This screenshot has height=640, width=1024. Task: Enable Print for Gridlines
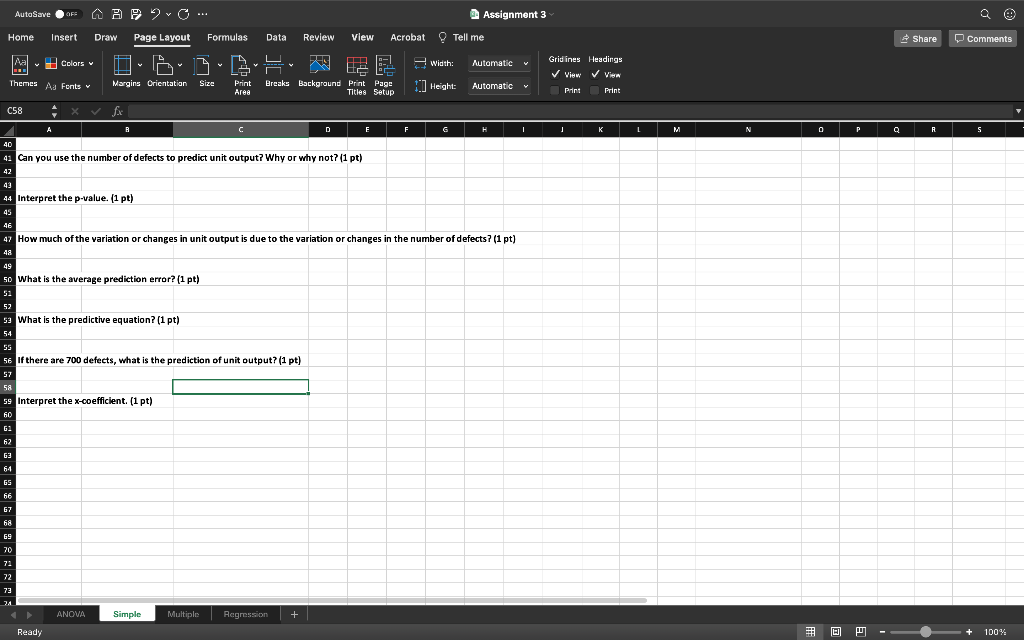click(554, 90)
